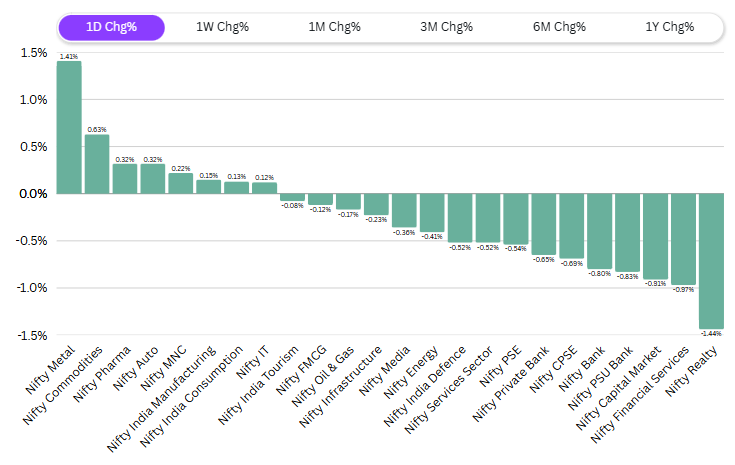The image size is (735, 465).
Task: Click the 0.22% value label
Action: pos(180,168)
